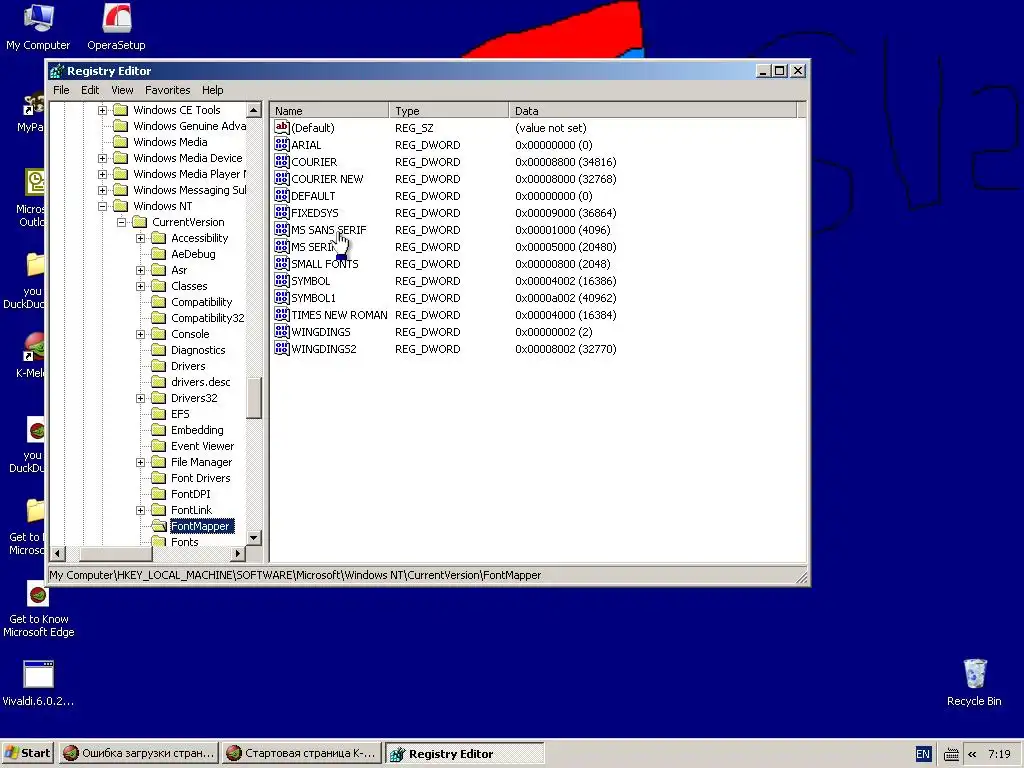1024x768 pixels.
Task: Expand the Windows Media Device key
Action: (103, 158)
